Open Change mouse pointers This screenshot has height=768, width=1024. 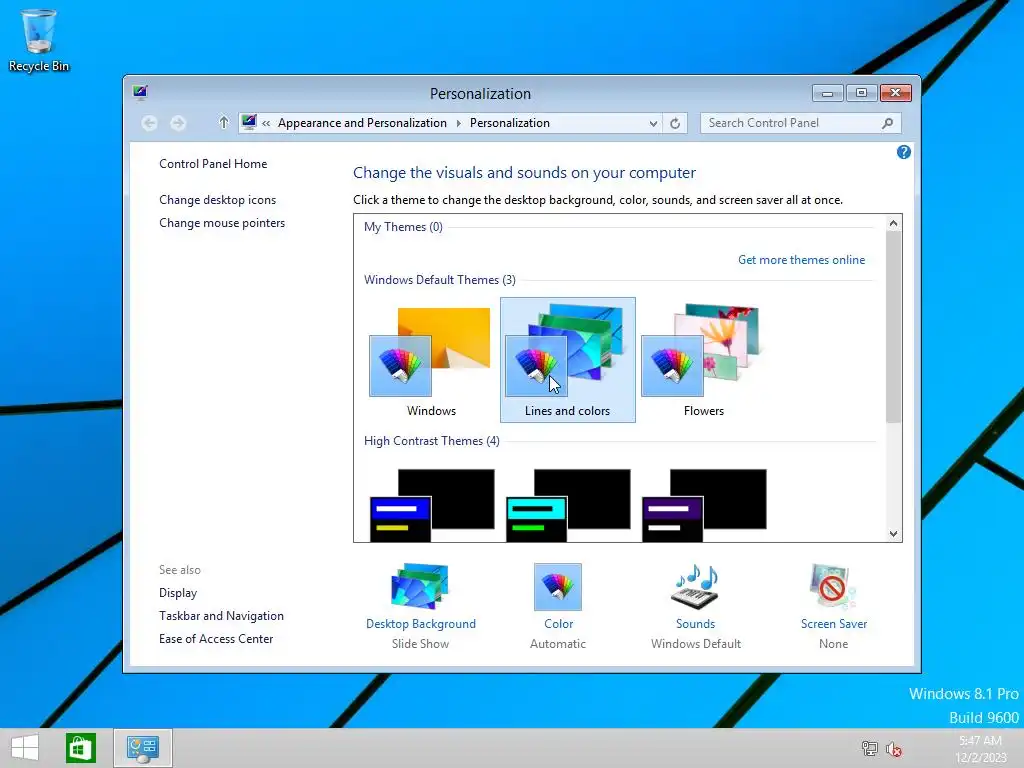(x=222, y=223)
